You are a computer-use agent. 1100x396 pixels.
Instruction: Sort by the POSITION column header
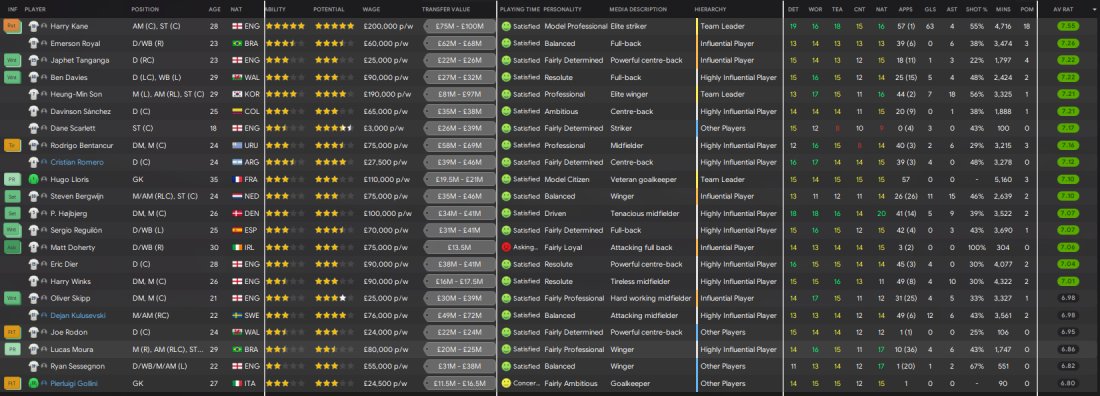tap(145, 9)
